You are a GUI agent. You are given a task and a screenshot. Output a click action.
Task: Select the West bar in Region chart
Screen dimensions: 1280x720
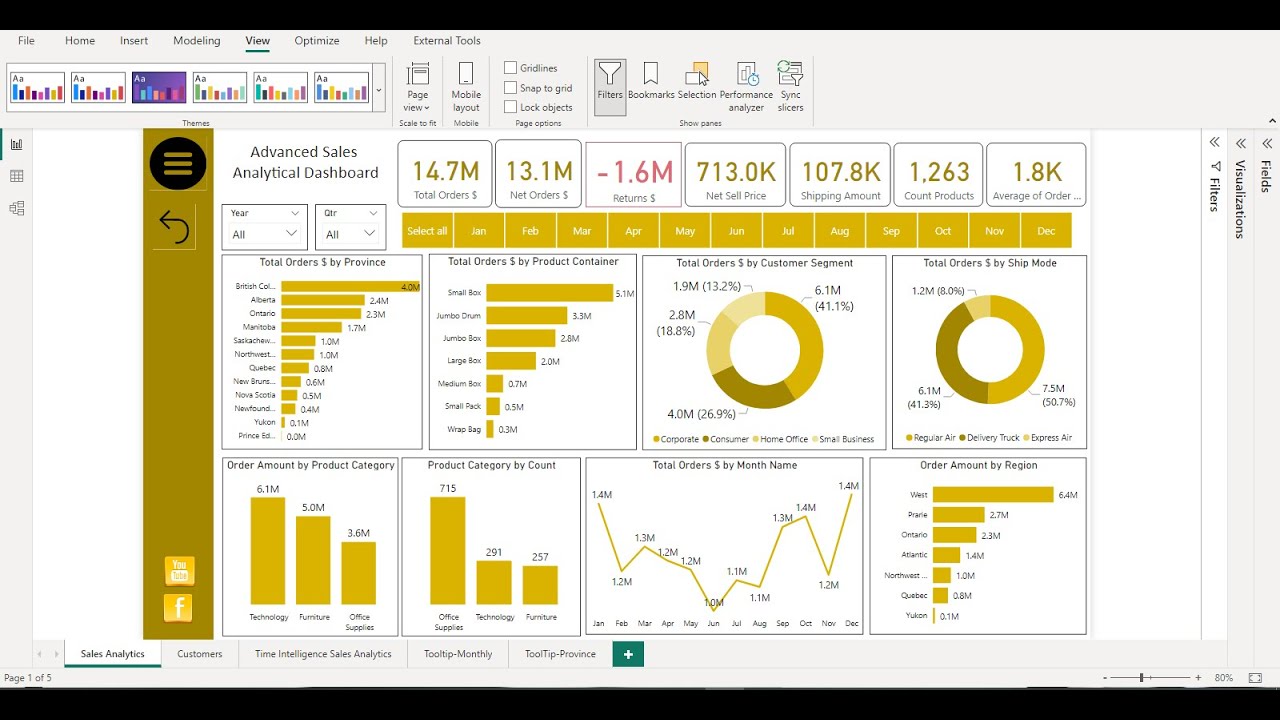tap(993, 495)
